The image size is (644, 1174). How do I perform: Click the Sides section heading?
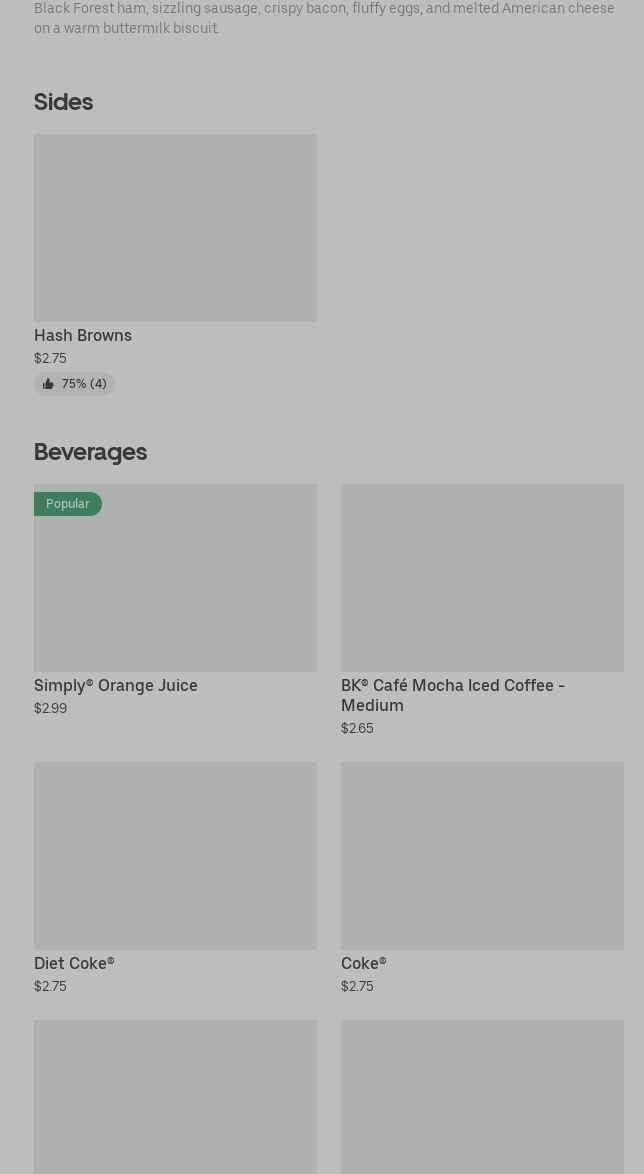point(63,102)
